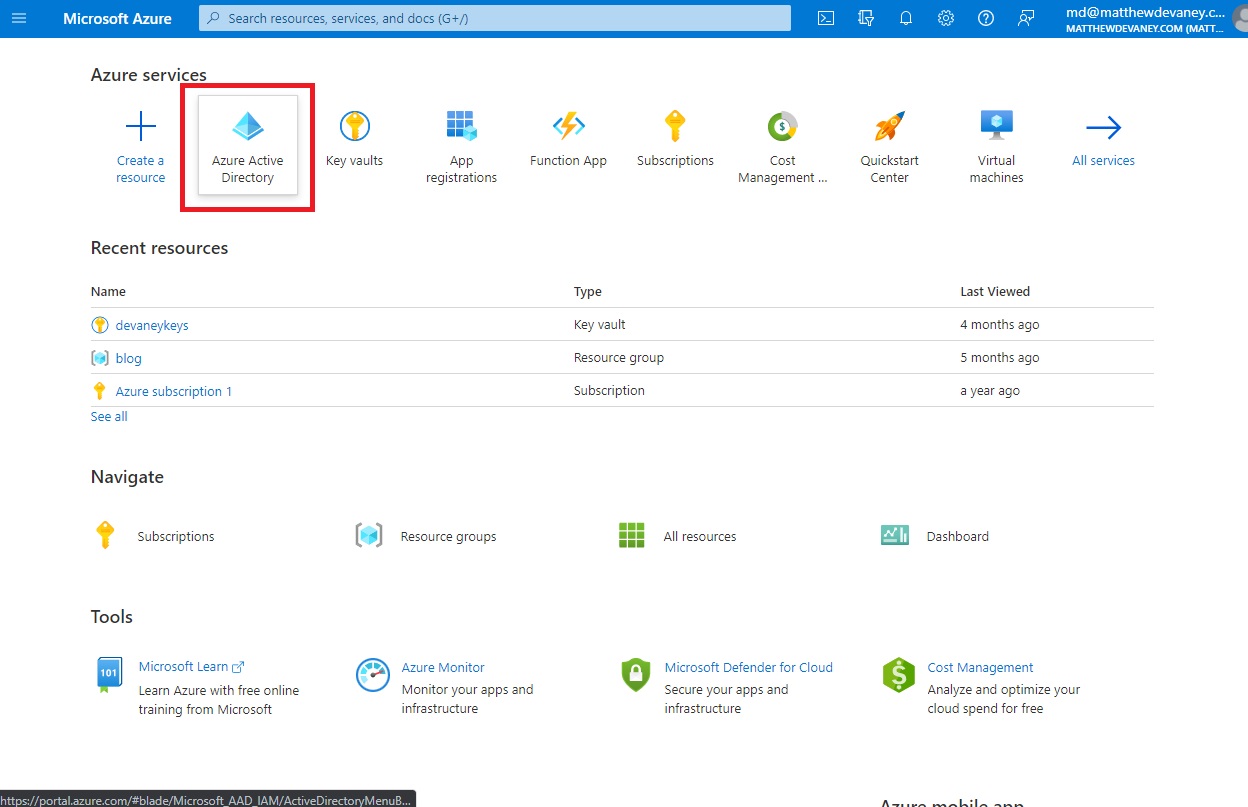The height and width of the screenshot is (807, 1248).
Task: Open portal Settings gear
Action: pyautogui.click(x=946, y=18)
